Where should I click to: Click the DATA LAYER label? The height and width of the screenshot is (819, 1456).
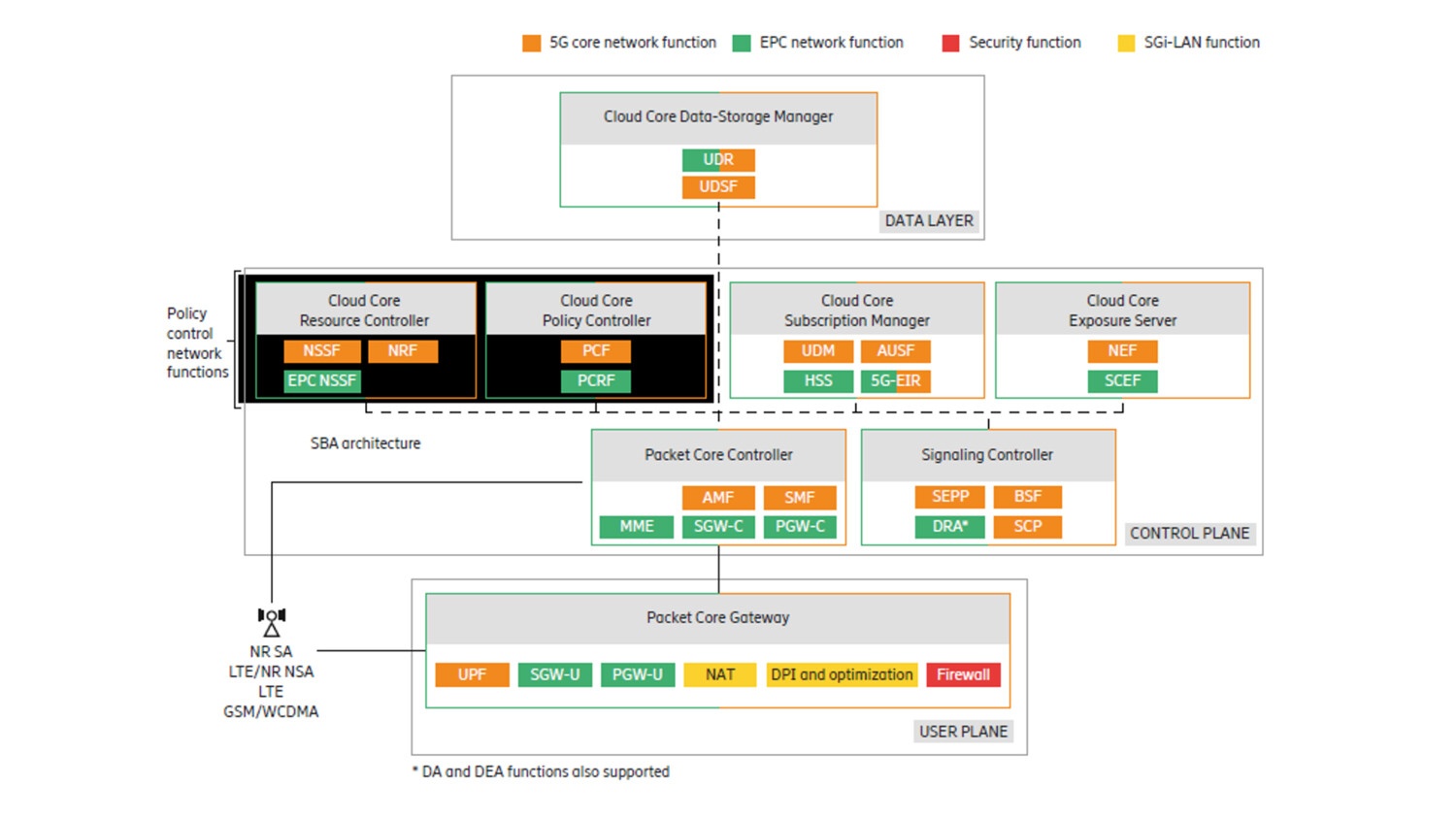tap(928, 220)
